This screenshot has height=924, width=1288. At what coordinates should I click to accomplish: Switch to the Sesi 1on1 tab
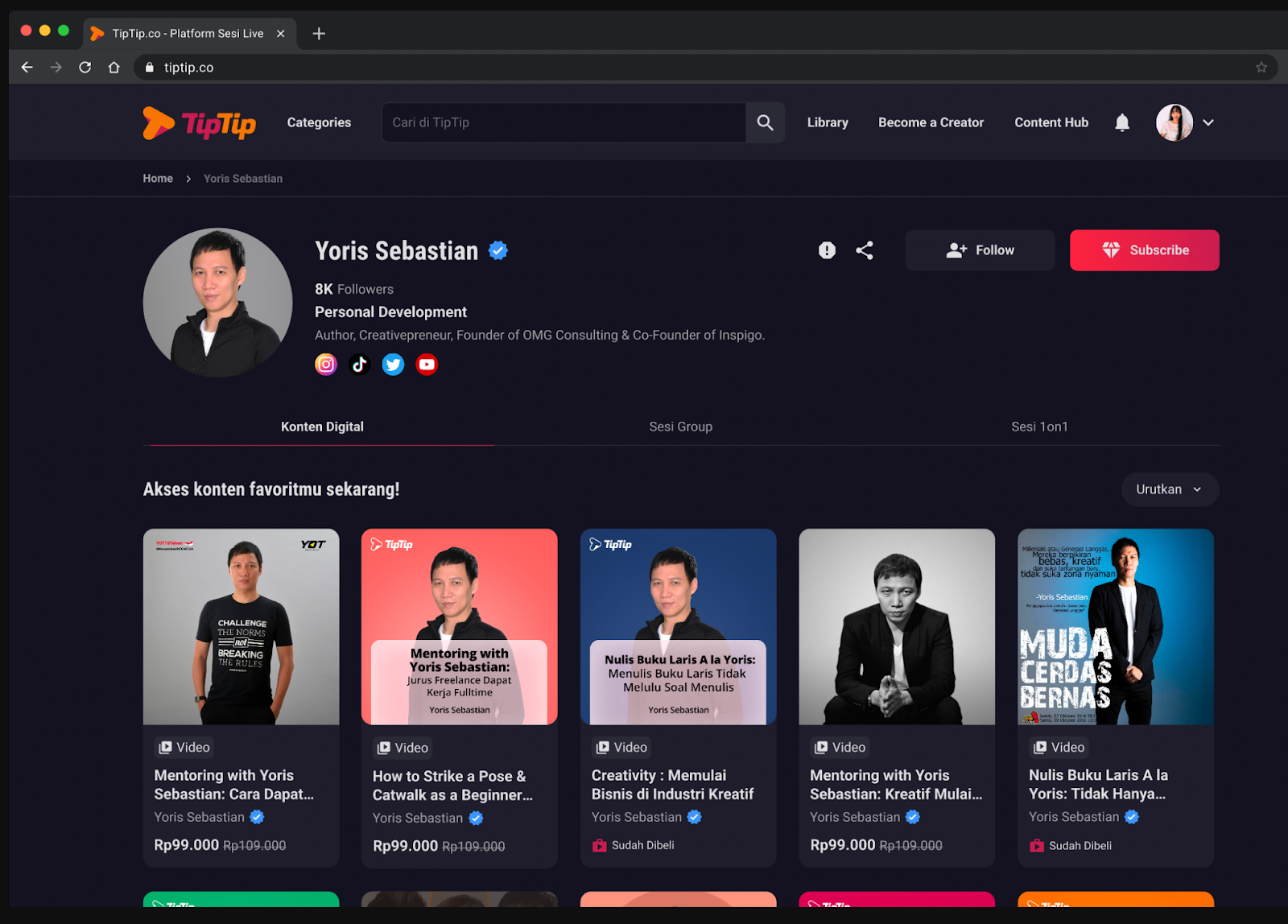pyautogui.click(x=1039, y=427)
